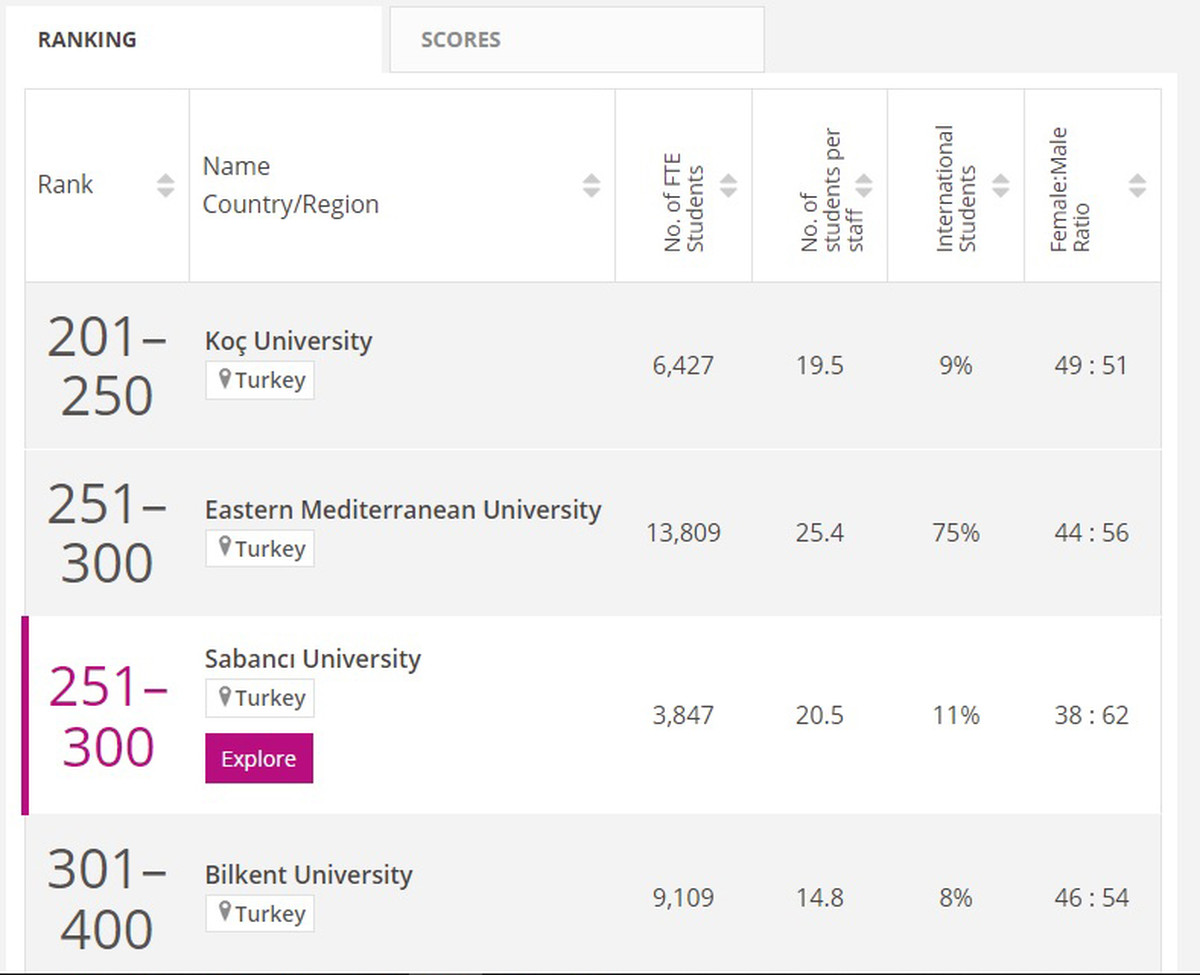Image resolution: width=1200 pixels, height=975 pixels.
Task: Toggle sorting on the Female:Male Ratio column
Action: pyautogui.click(x=1137, y=184)
